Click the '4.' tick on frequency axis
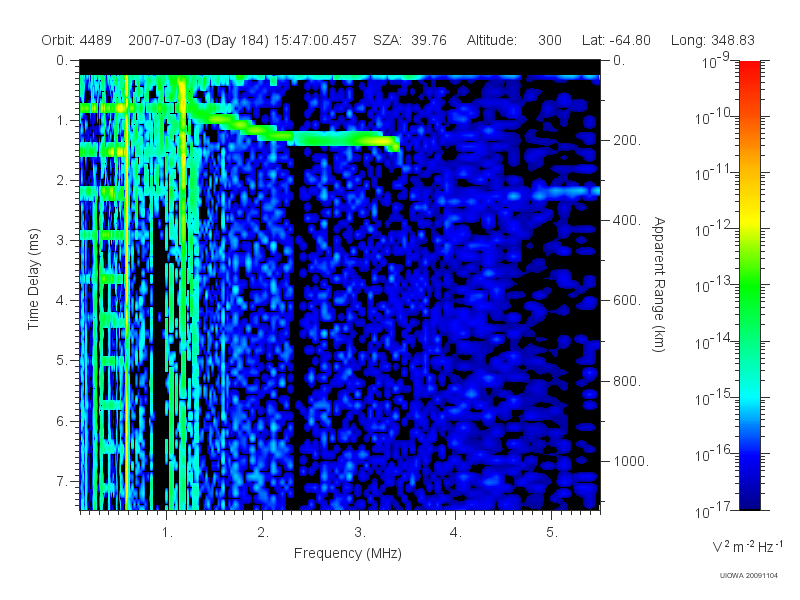Screen dimensions: 800x600 [456, 533]
